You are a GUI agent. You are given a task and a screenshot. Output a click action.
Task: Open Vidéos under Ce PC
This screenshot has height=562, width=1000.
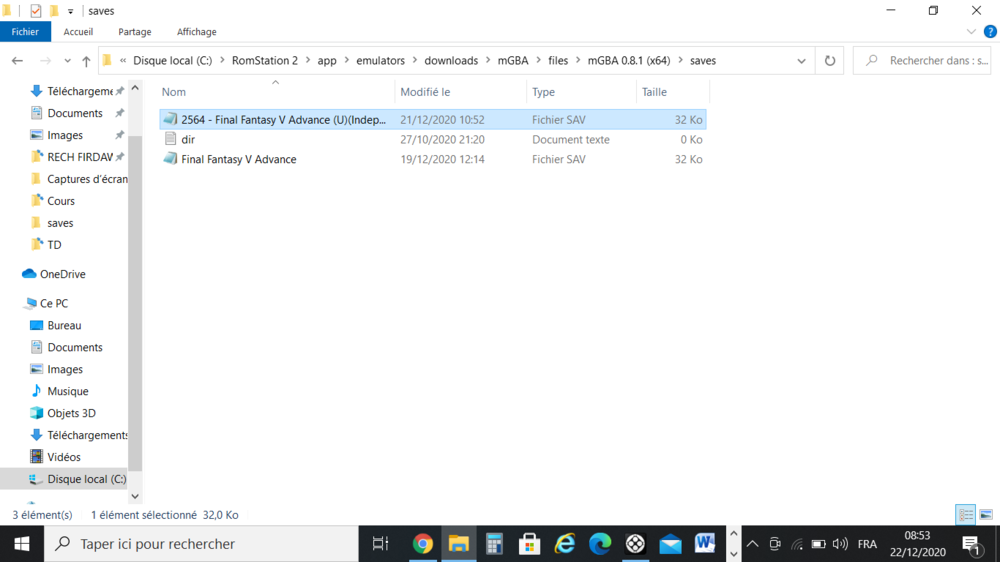(x=64, y=457)
